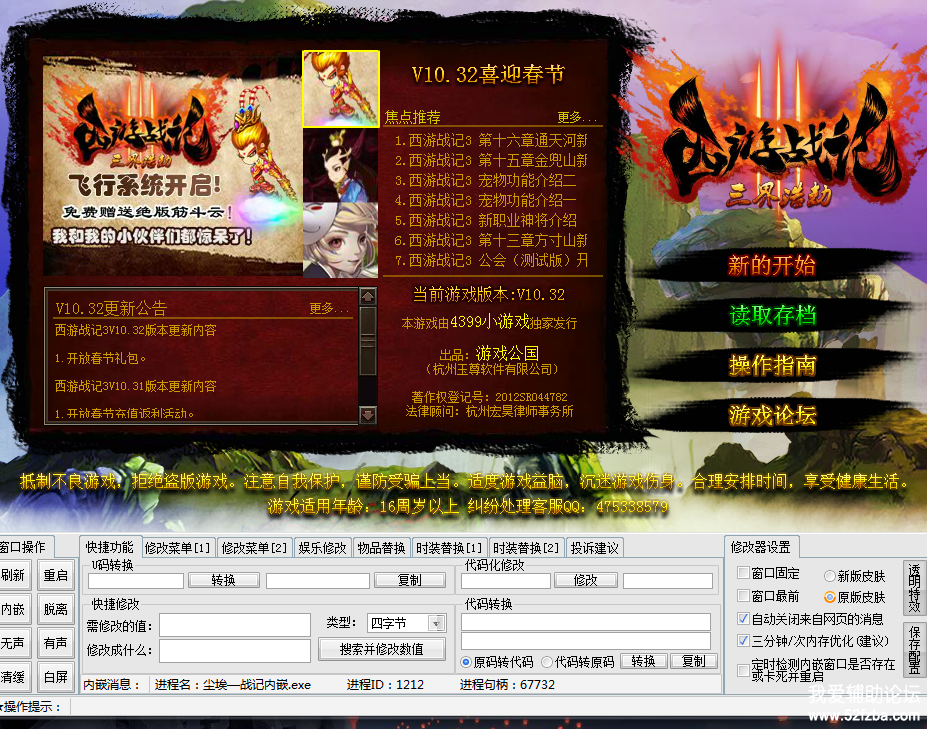Viewport: 927px width, 729px height.
Task: Open article 宠物功能介绍一
Action: pyautogui.click(x=485, y=200)
